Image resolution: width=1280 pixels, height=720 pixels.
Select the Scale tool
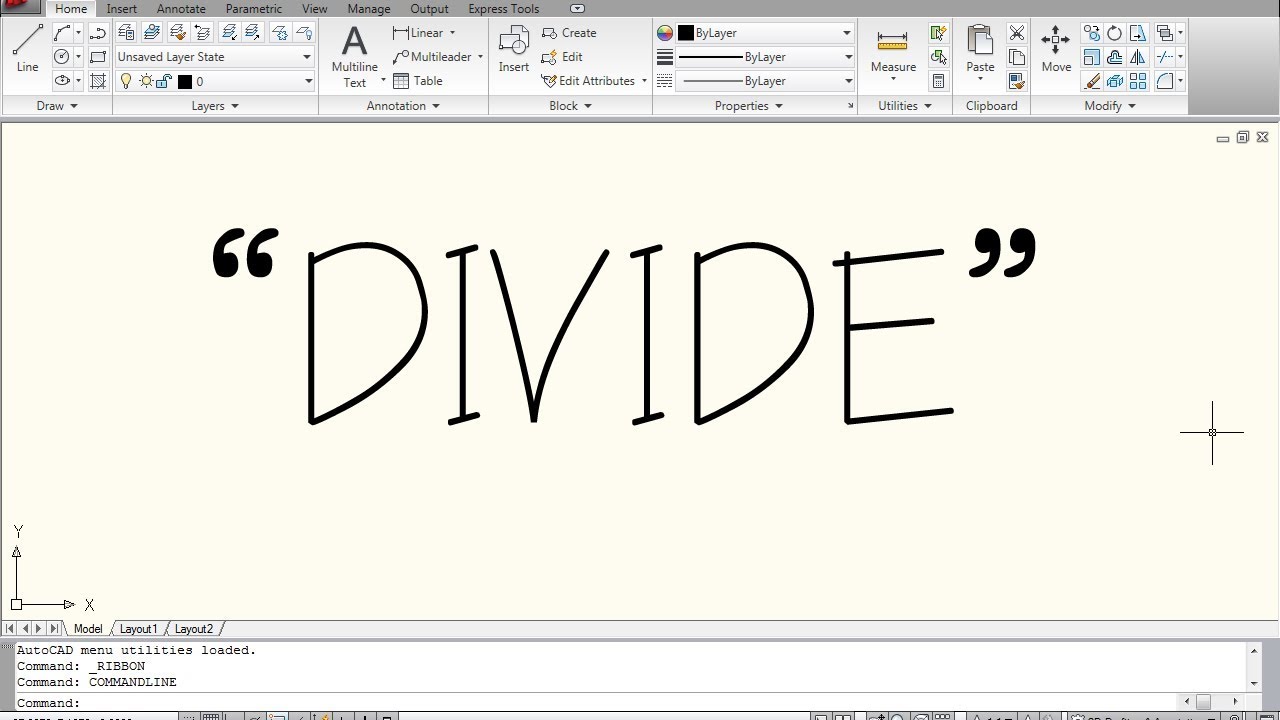click(1092, 57)
